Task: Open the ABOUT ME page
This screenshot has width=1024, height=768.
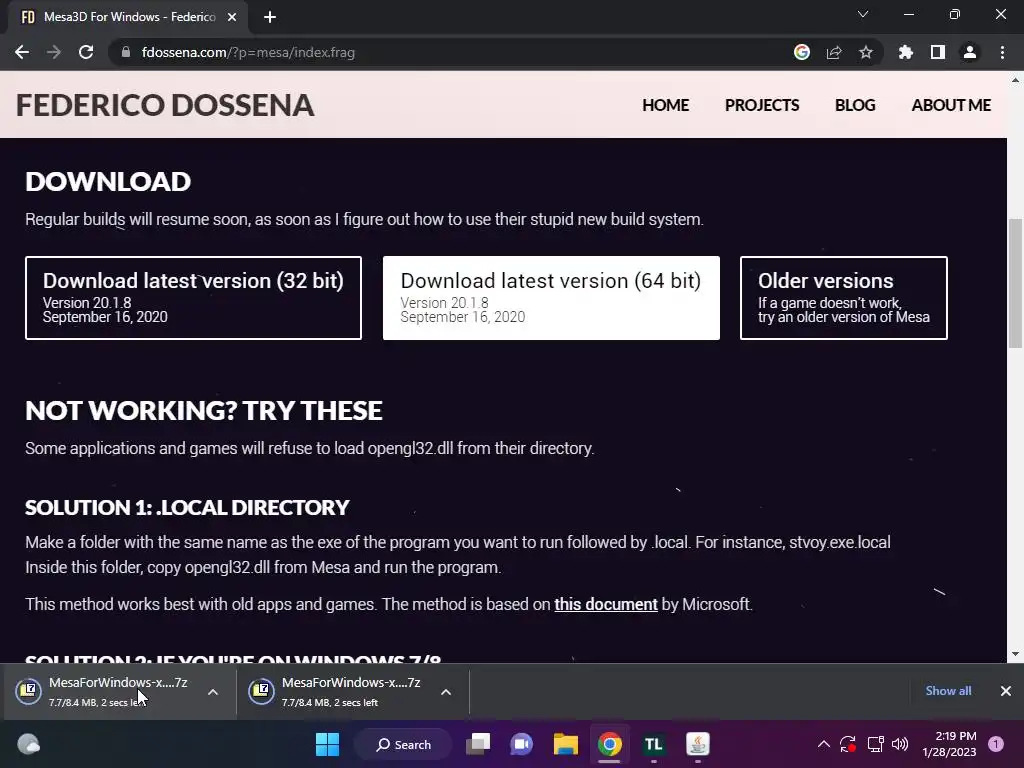Action: click(x=951, y=105)
